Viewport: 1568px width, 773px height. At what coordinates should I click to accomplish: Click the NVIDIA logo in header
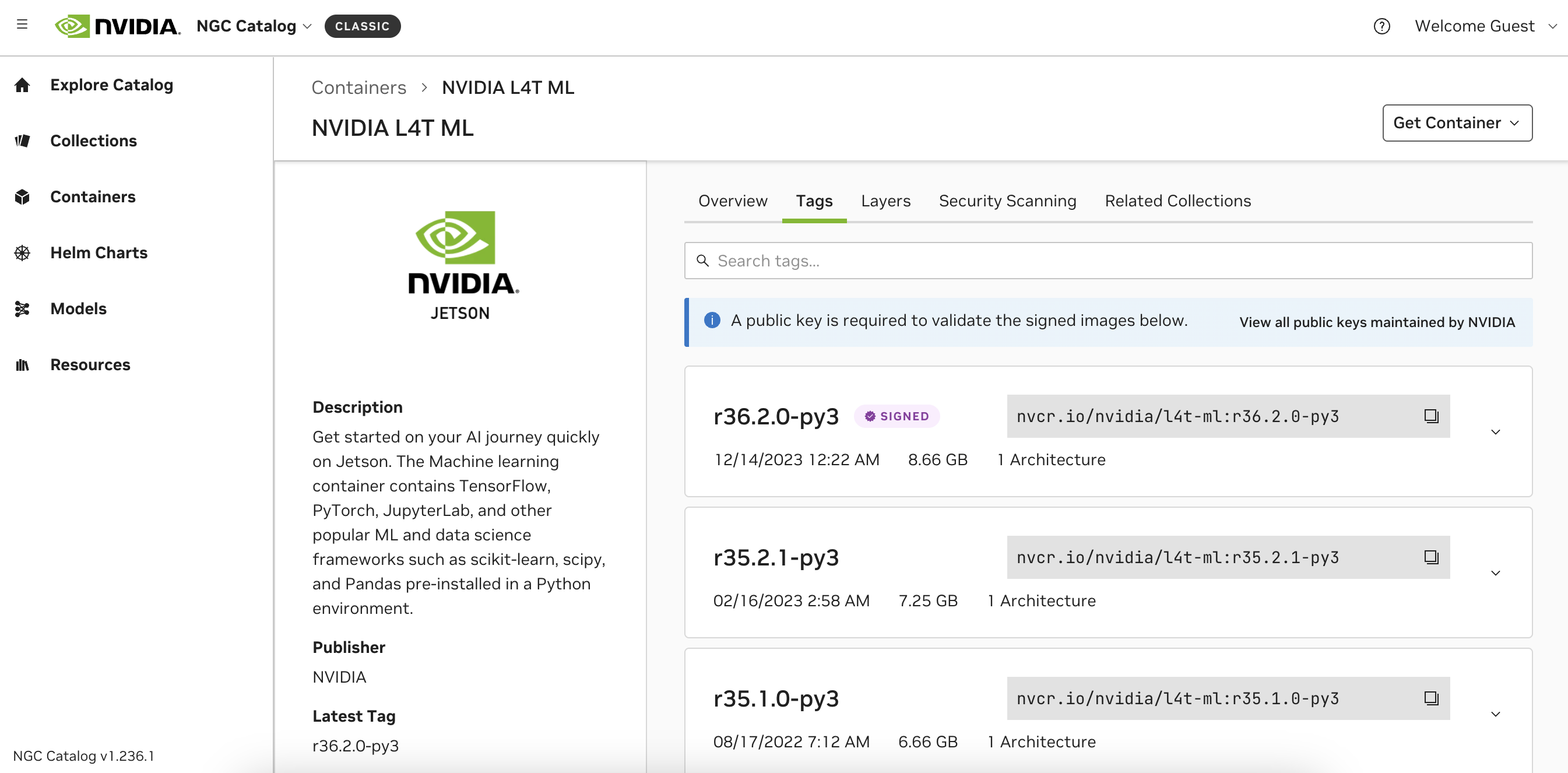coord(118,26)
